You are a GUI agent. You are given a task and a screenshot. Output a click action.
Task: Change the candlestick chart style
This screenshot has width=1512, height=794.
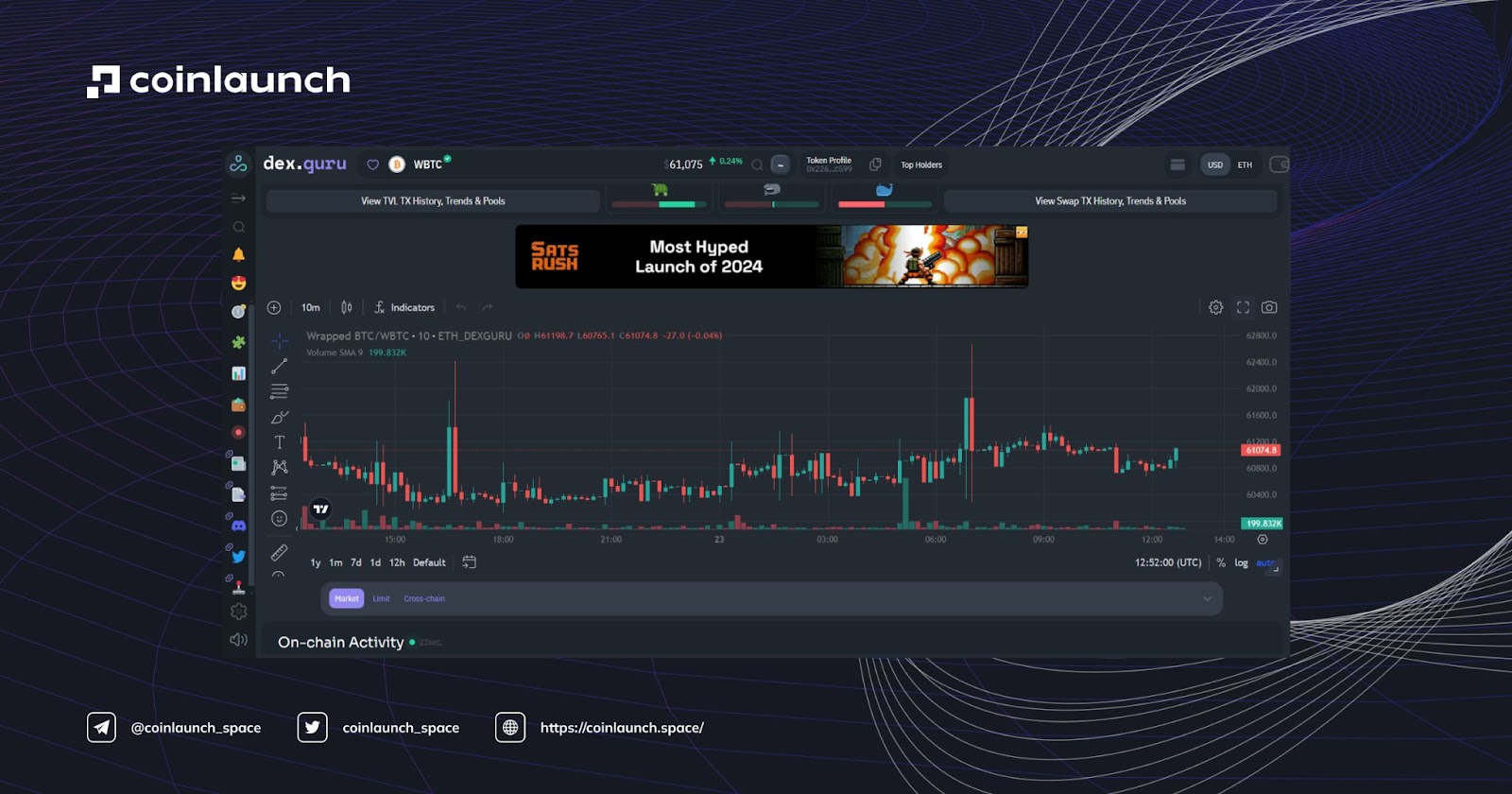tap(347, 307)
